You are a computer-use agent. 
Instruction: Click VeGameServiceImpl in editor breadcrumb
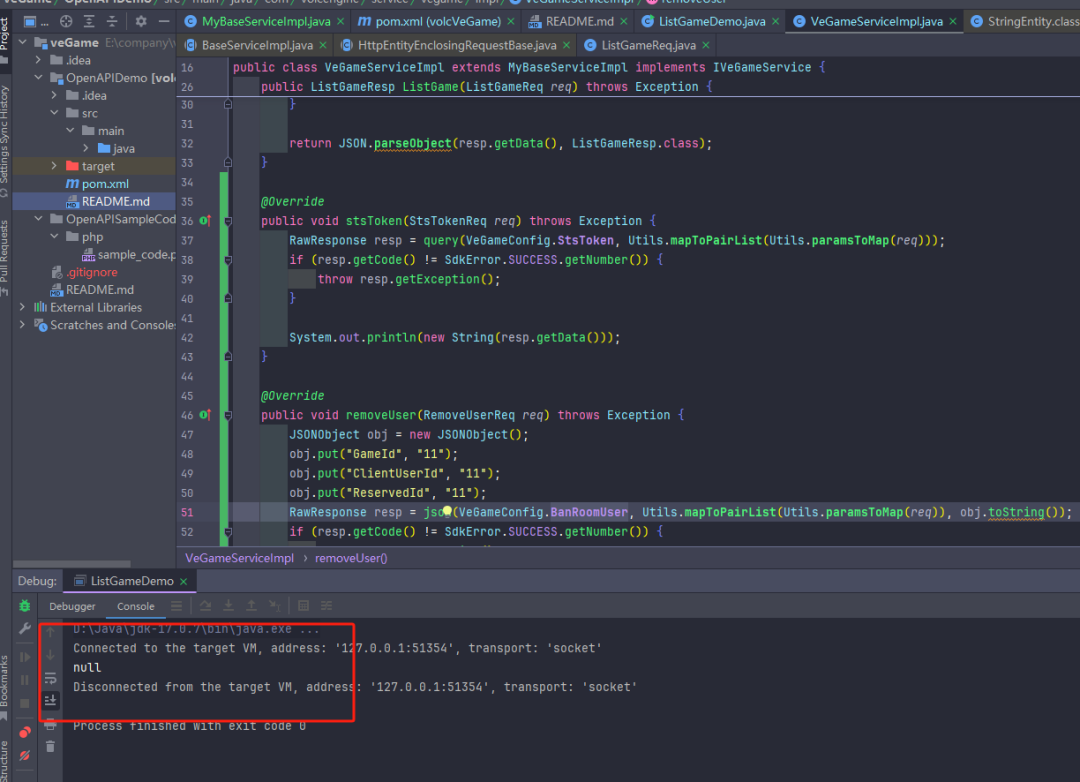click(239, 558)
